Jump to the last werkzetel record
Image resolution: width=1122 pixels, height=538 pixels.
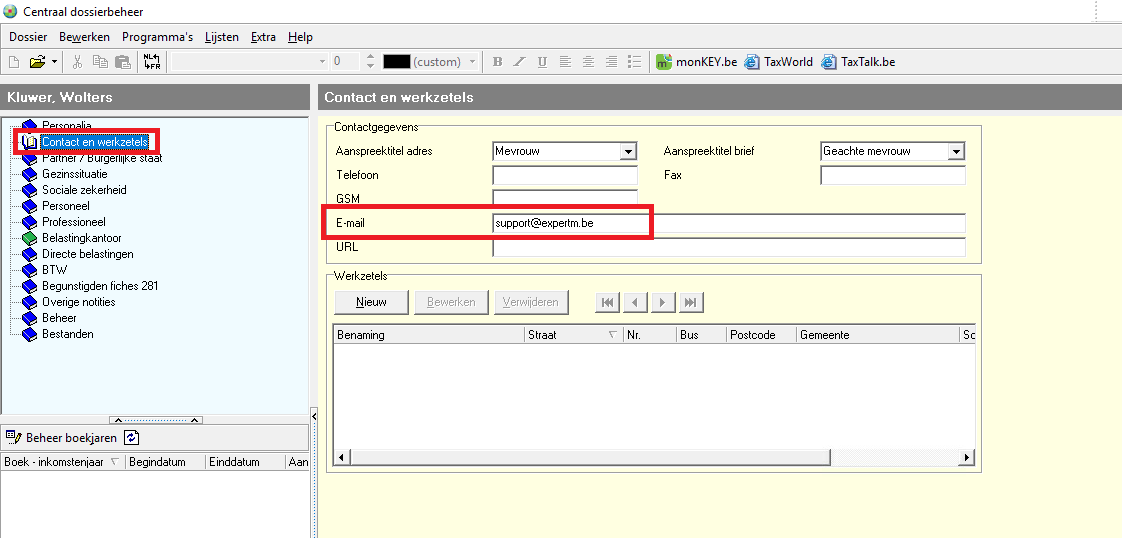(690, 302)
